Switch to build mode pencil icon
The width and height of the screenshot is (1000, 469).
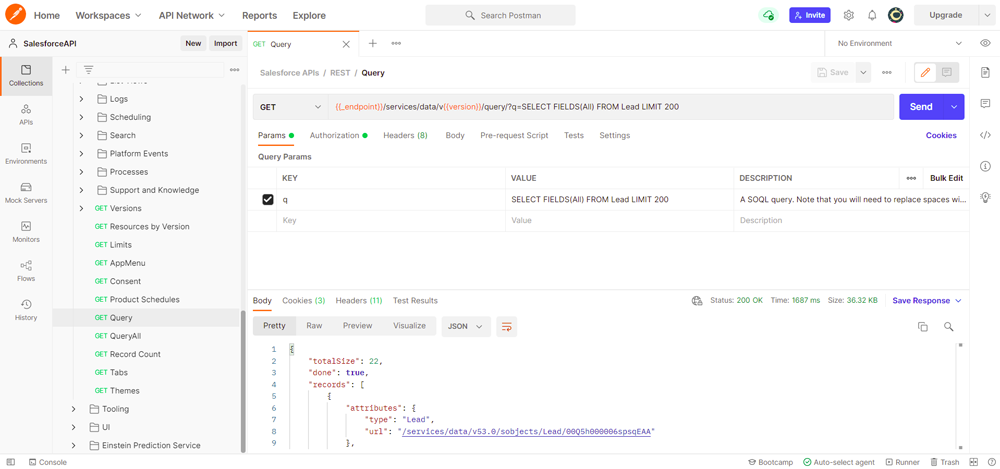point(925,73)
